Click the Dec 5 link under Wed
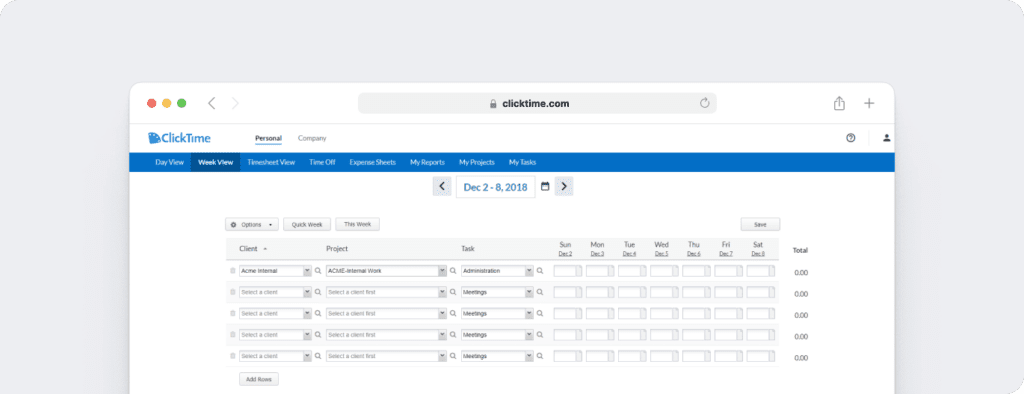The image size is (1024, 394). pyautogui.click(x=662, y=254)
